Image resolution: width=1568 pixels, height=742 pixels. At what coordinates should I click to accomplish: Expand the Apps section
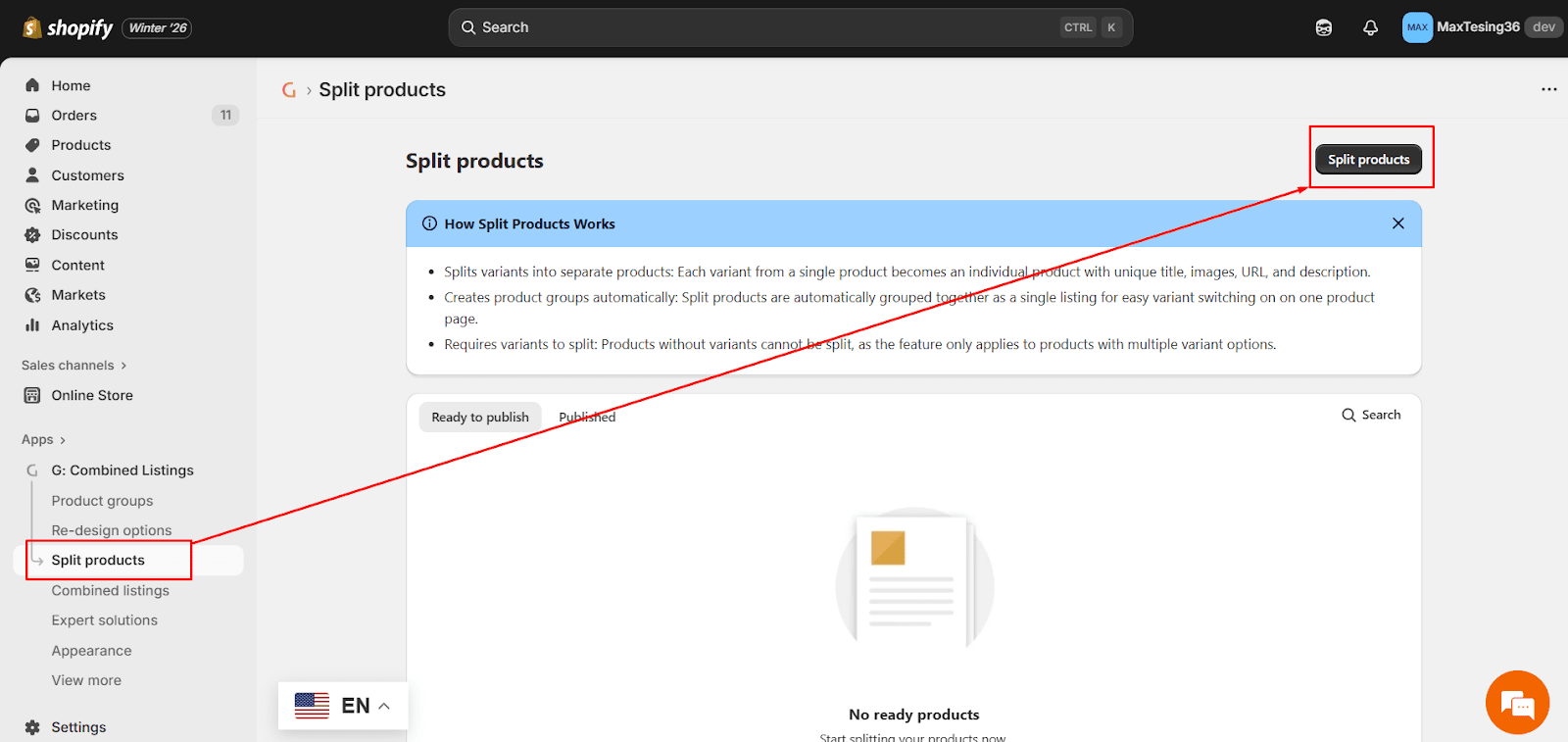(x=44, y=440)
